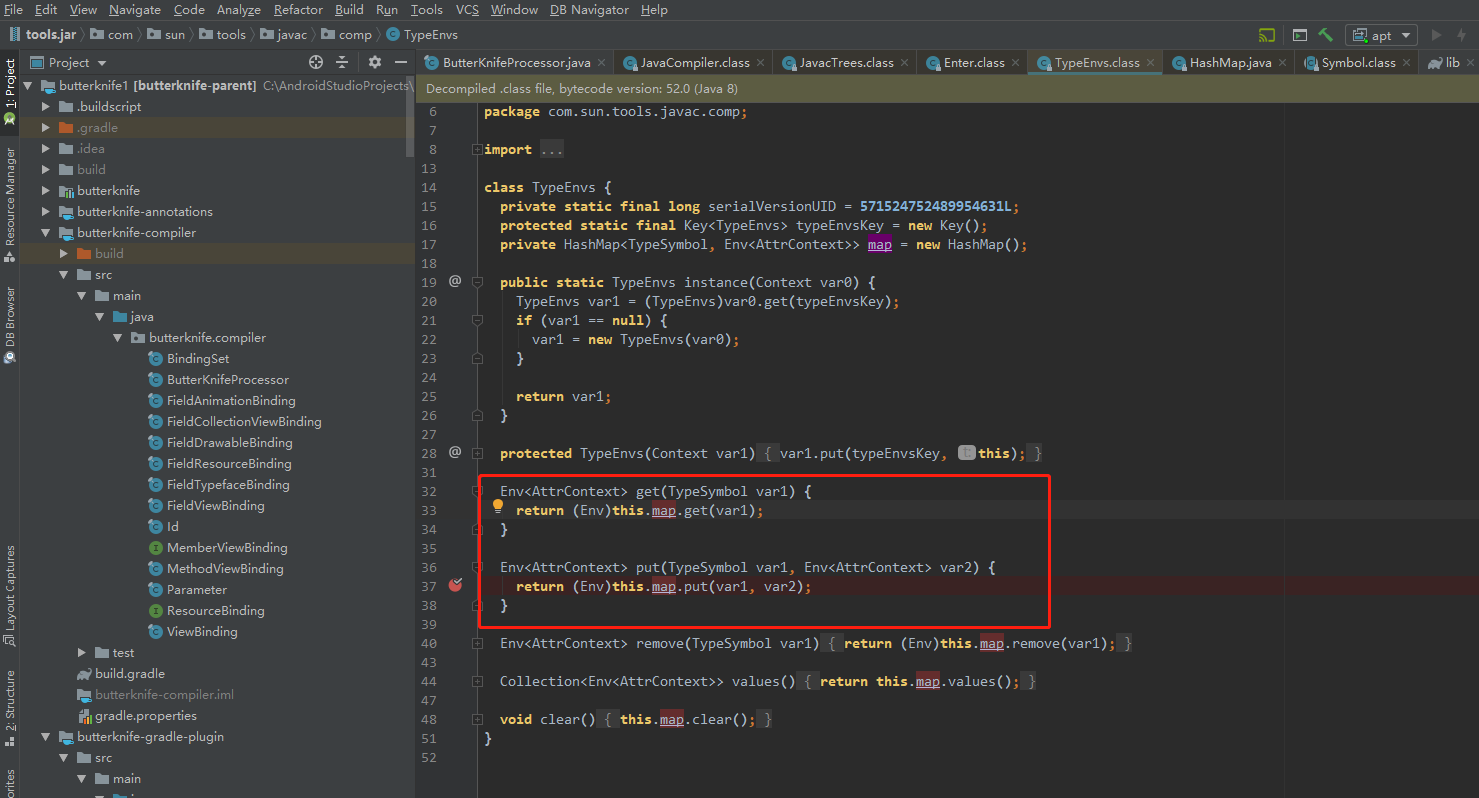
Task: Collapse the butterknife-compiler module
Action: coord(46,232)
